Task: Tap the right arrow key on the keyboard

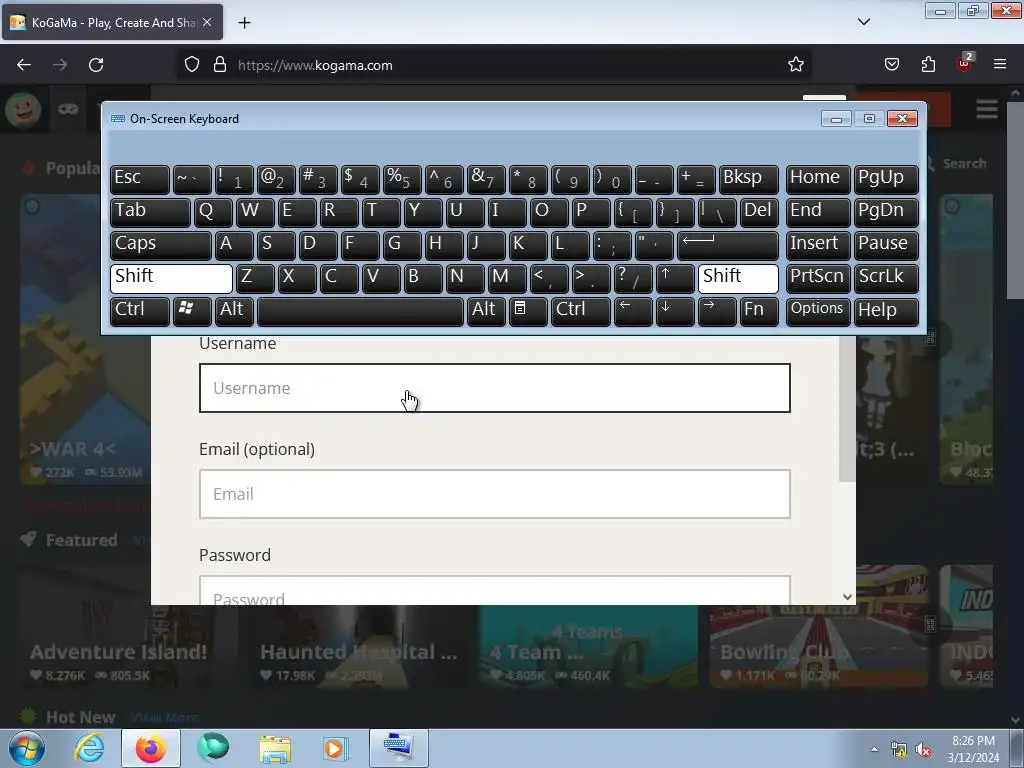Action: [x=716, y=310]
